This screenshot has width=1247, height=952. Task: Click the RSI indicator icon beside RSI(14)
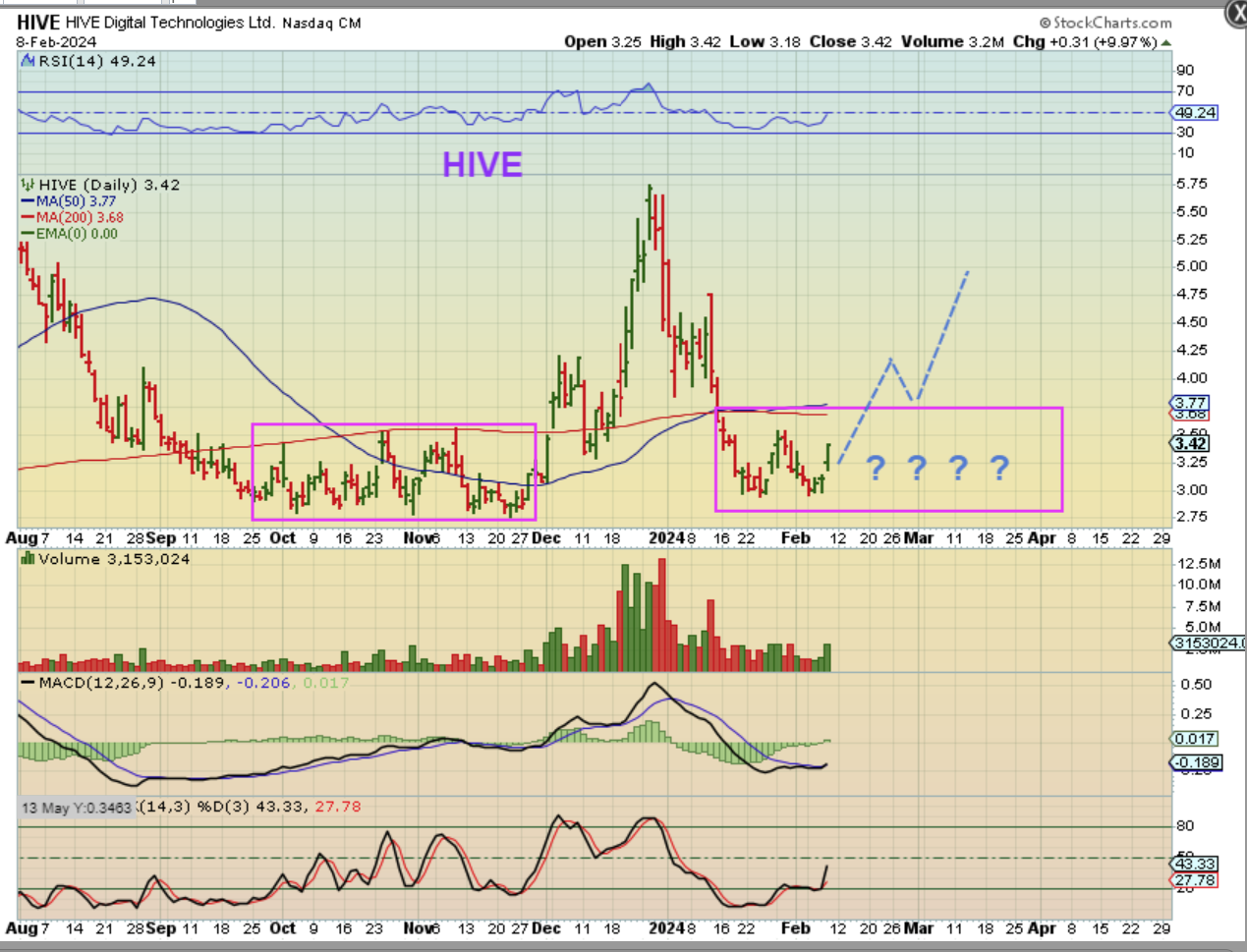click(28, 61)
